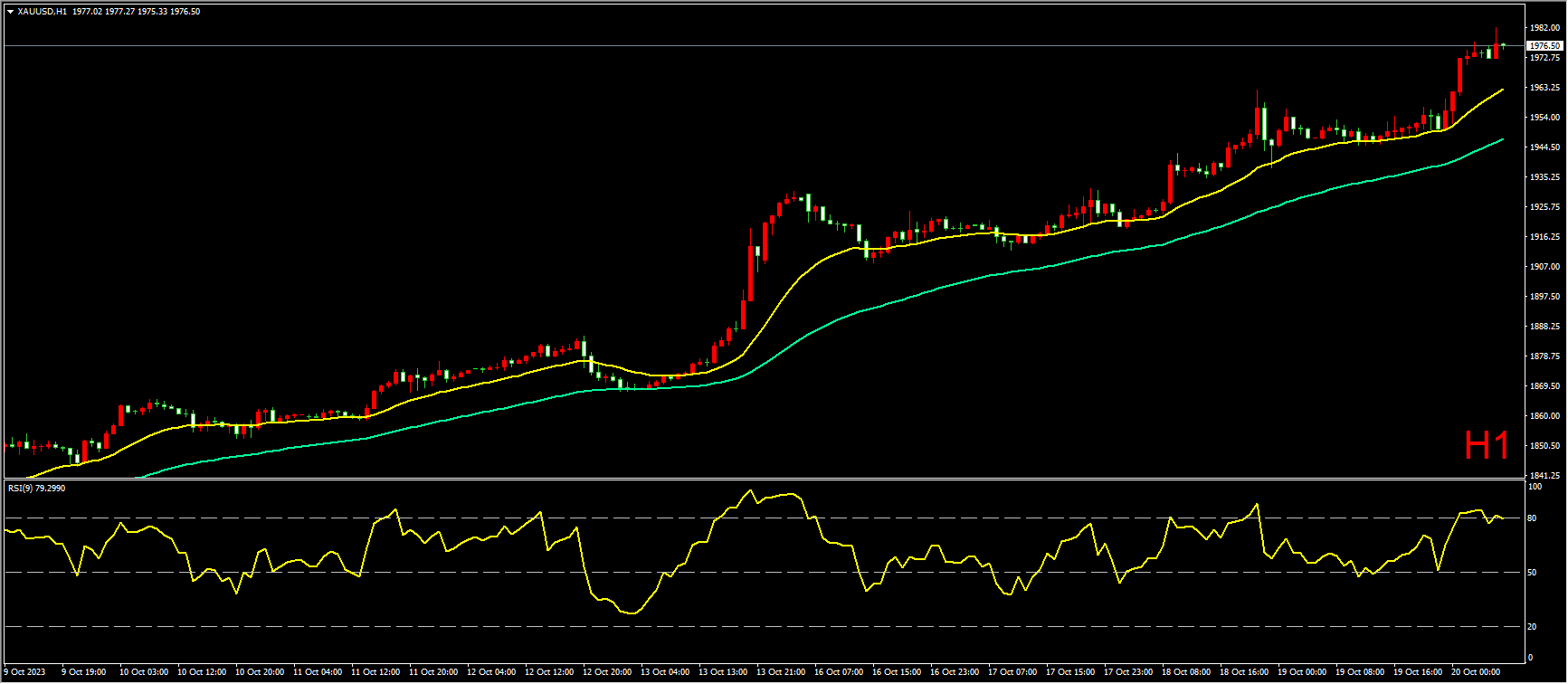Click the 13 Oct 21:00 time label
Viewport: 1568px width, 684px height.
(780, 672)
